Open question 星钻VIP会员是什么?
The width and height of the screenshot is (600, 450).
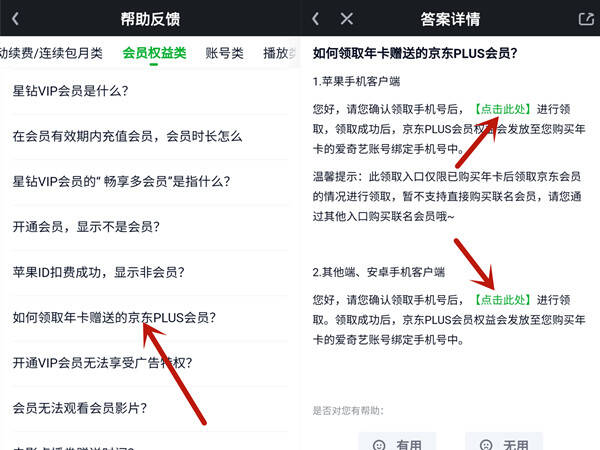click(150, 91)
